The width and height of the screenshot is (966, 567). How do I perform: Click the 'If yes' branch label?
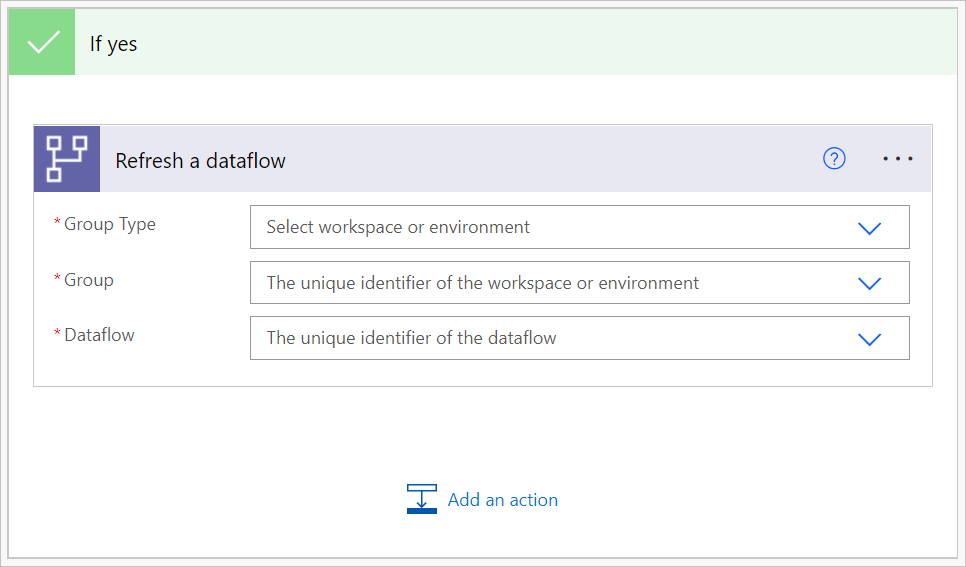tap(114, 45)
